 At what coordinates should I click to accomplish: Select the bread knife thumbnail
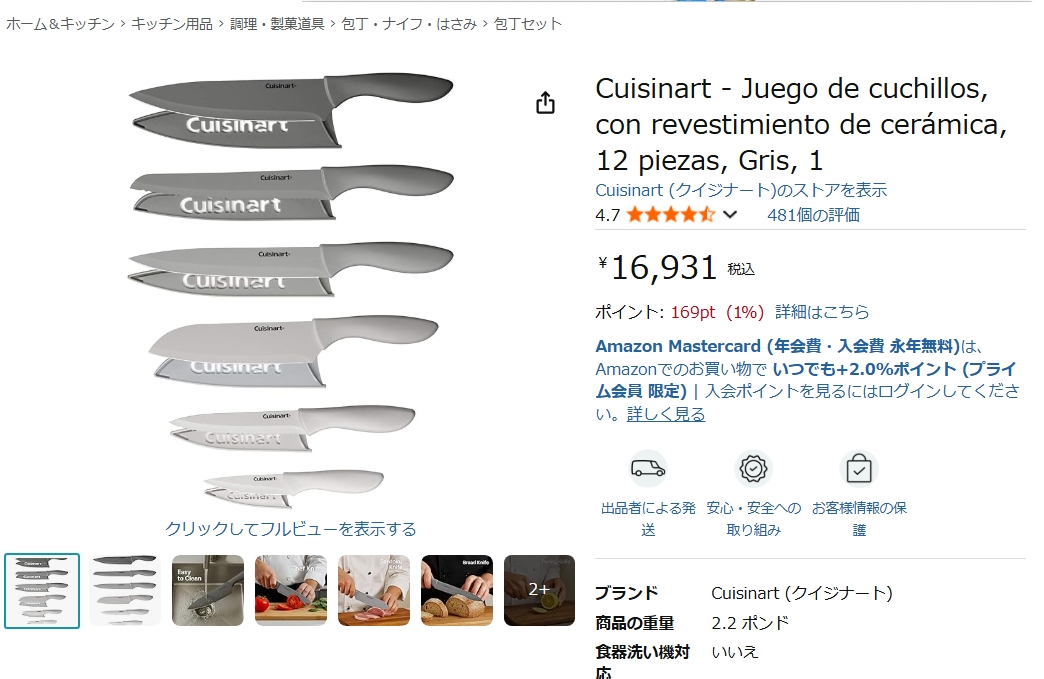(457, 590)
